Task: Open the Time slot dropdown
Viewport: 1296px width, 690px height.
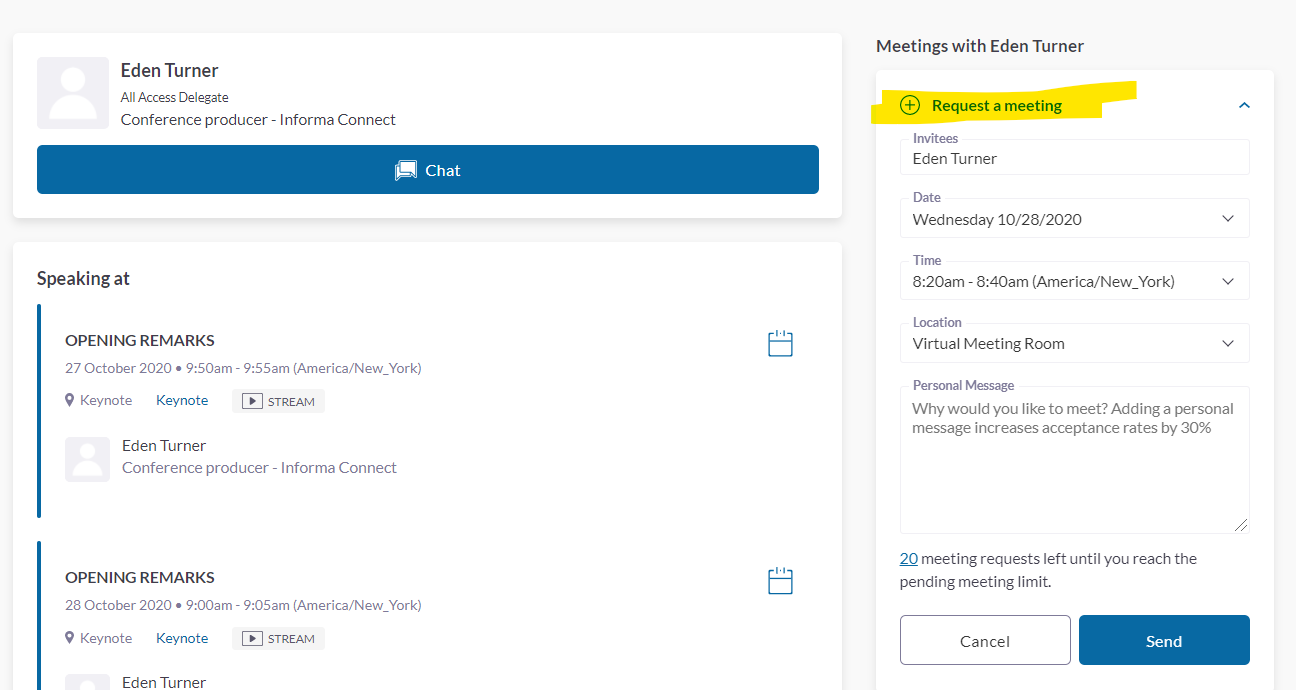Action: [1074, 281]
